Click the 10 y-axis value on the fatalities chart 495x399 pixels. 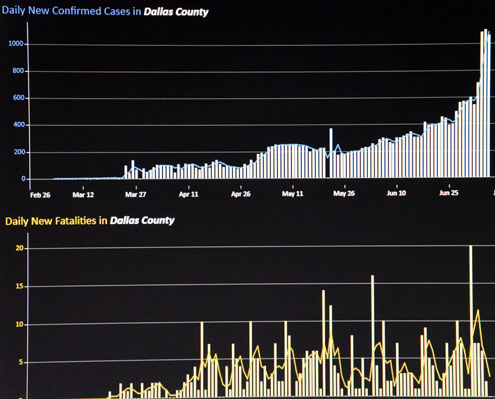(20, 324)
